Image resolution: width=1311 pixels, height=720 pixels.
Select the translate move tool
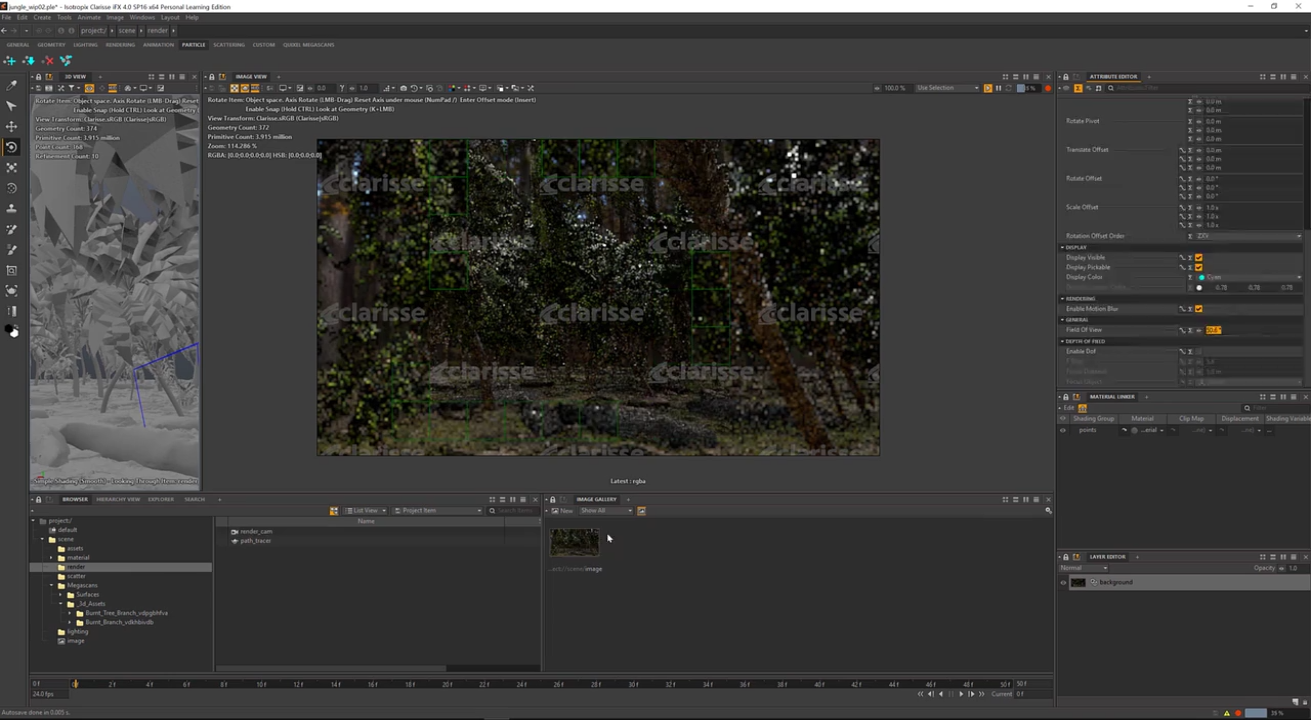[12, 127]
